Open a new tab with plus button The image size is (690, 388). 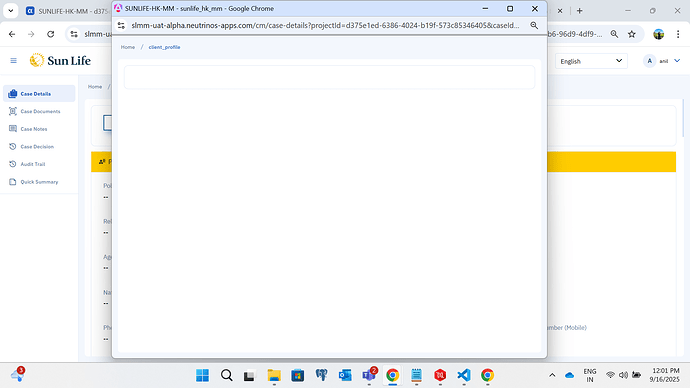click(580, 11)
